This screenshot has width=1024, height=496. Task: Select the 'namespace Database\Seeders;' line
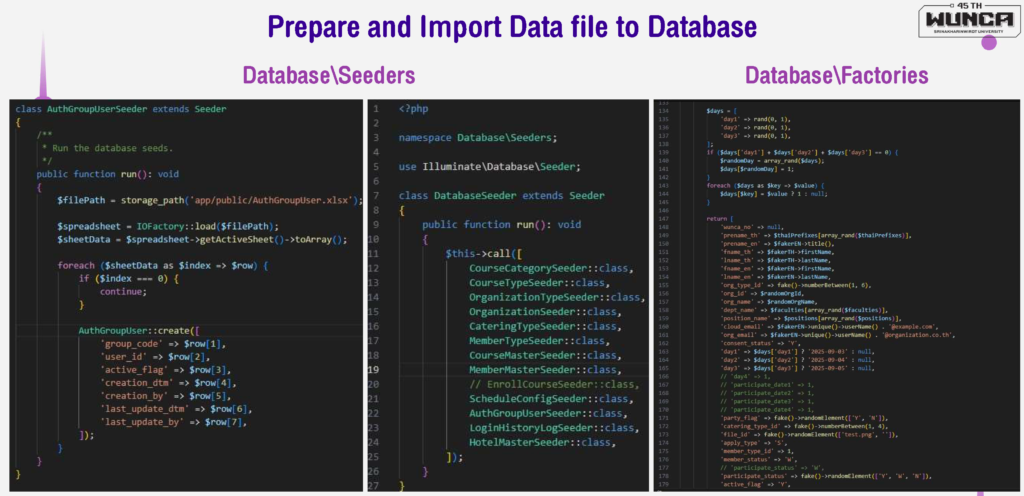click(x=477, y=138)
